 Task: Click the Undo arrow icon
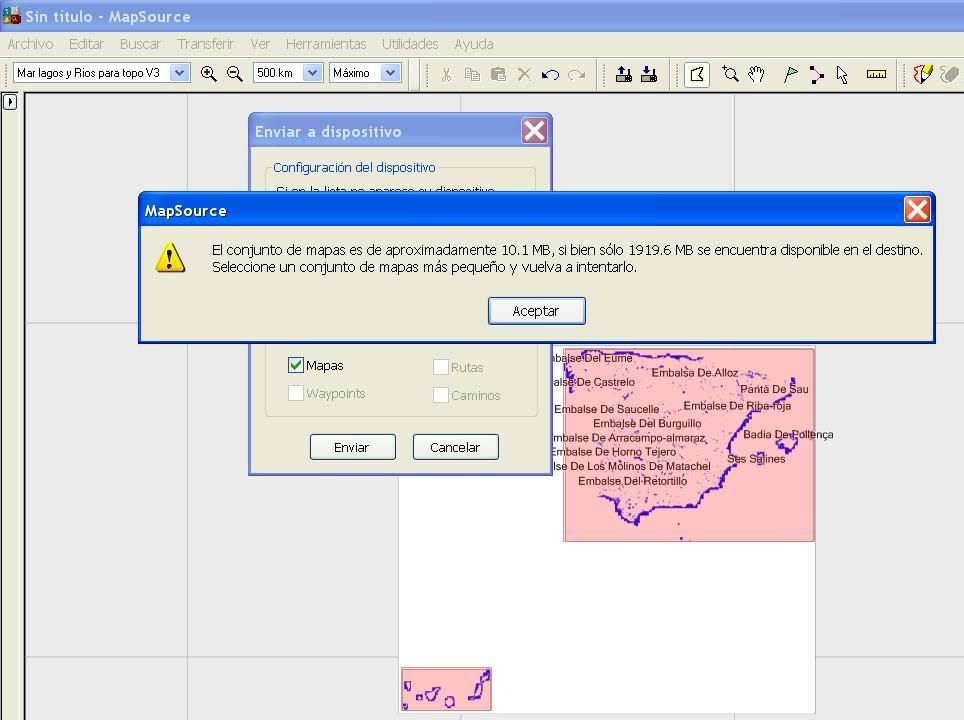pos(550,74)
